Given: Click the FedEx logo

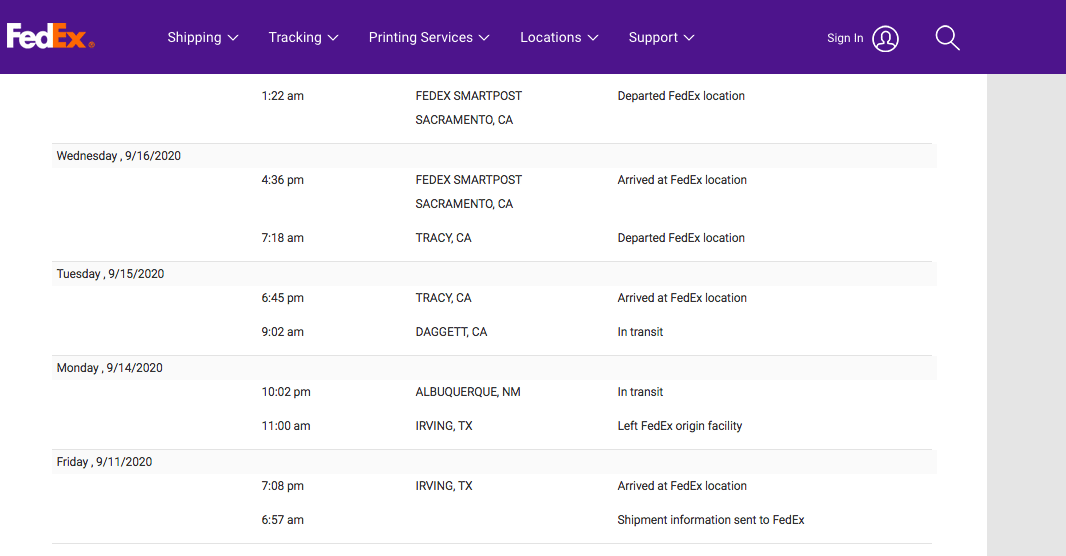Looking at the screenshot, I should (50, 37).
